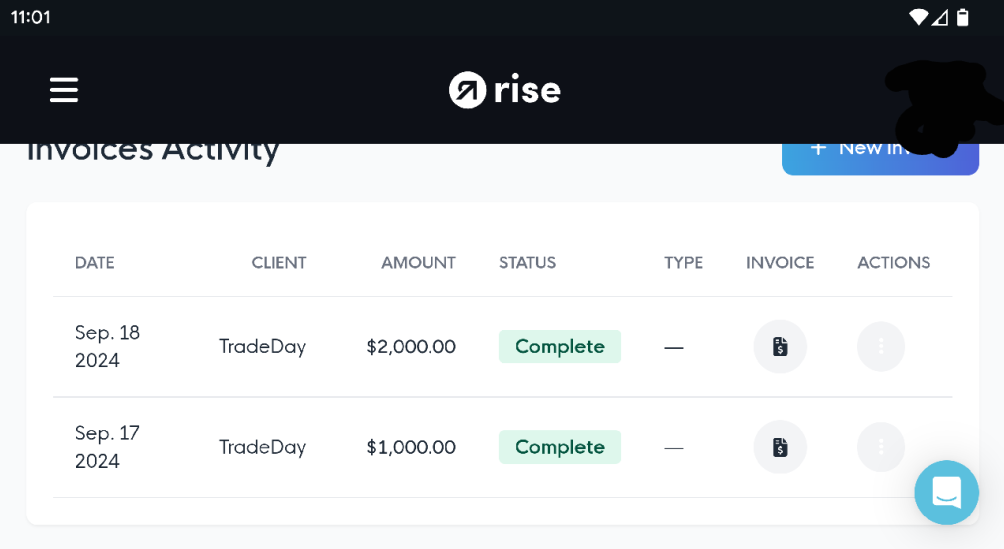Tap the cellular signal icon
The width and height of the screenshot is (1004, 549).
pyautogui.click(x=940, y=17)
